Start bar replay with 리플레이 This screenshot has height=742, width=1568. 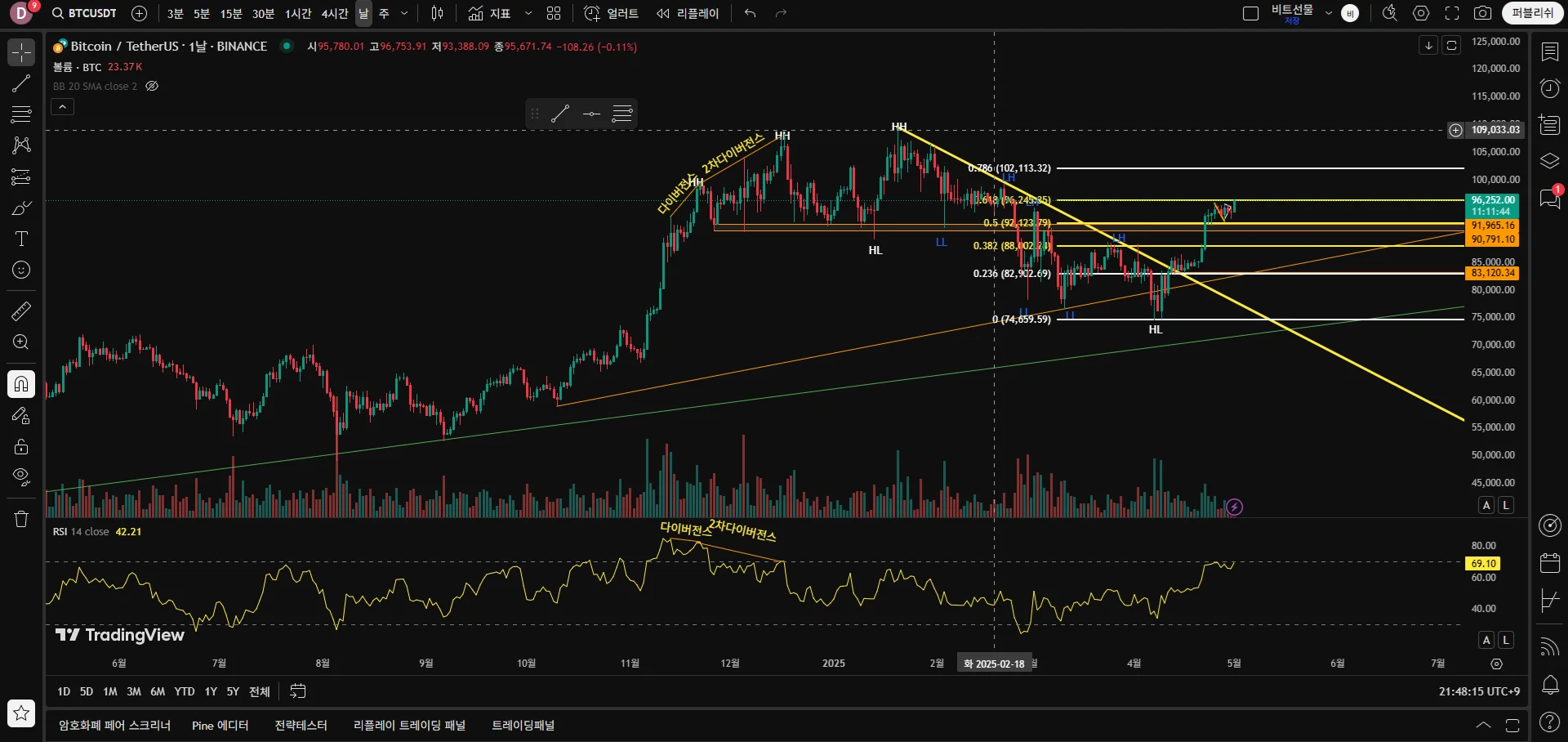click(x=688, y=13)
